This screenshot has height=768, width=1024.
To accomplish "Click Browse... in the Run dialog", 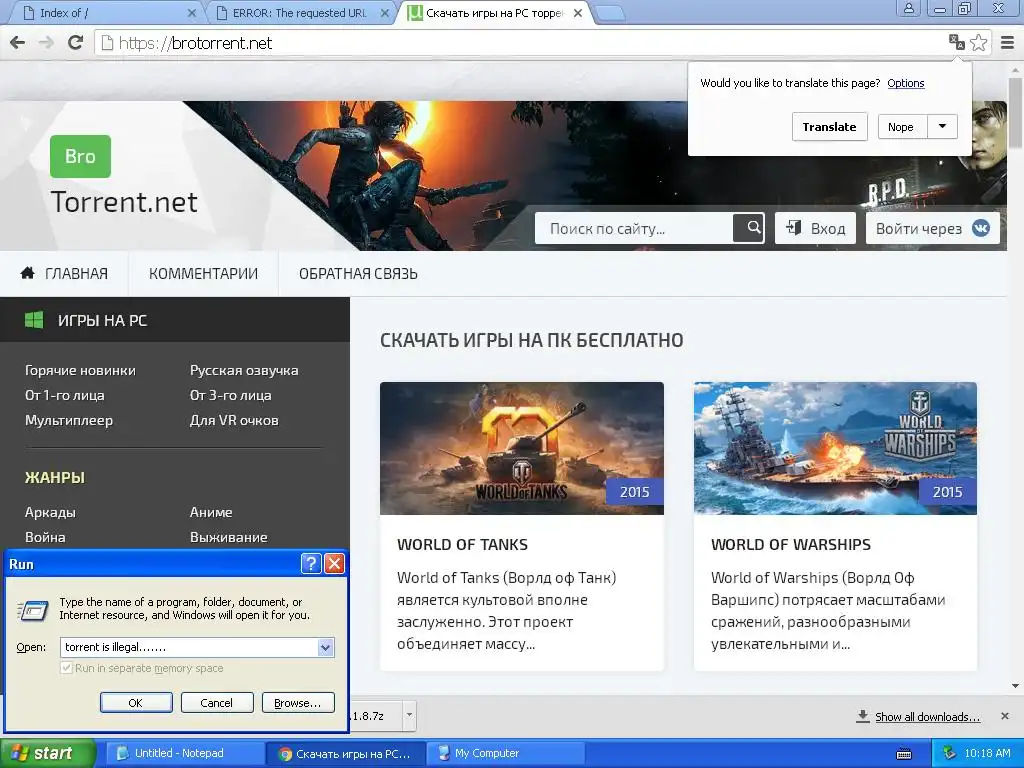I will [298, 703].
